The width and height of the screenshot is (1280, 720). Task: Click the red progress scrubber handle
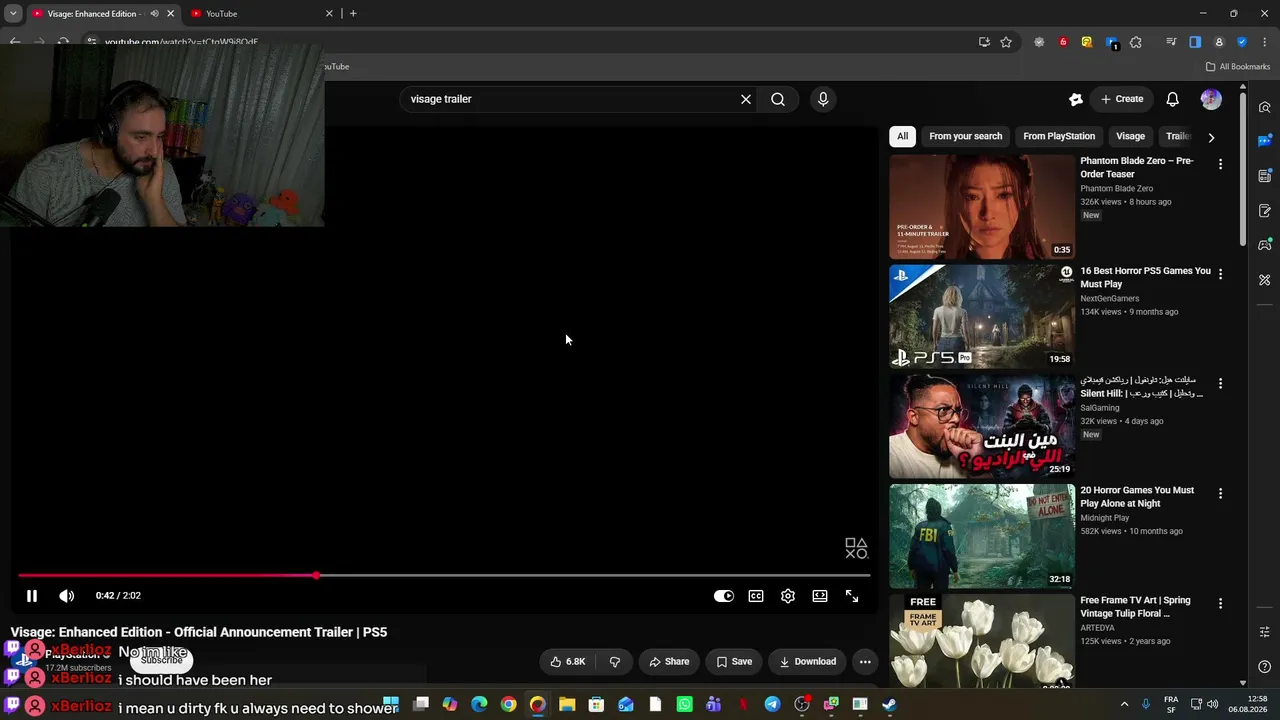click(316, 576)
